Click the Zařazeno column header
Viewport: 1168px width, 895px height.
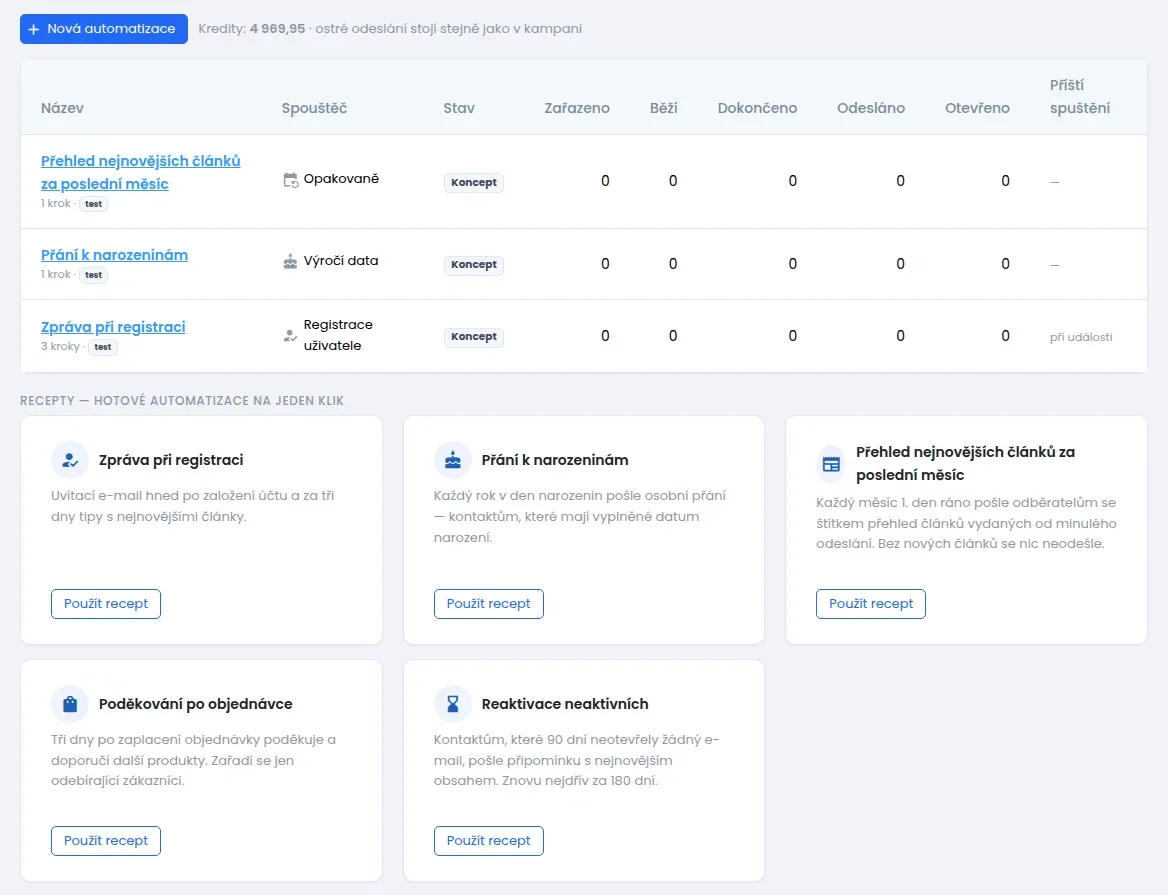(x=577, y=108)
